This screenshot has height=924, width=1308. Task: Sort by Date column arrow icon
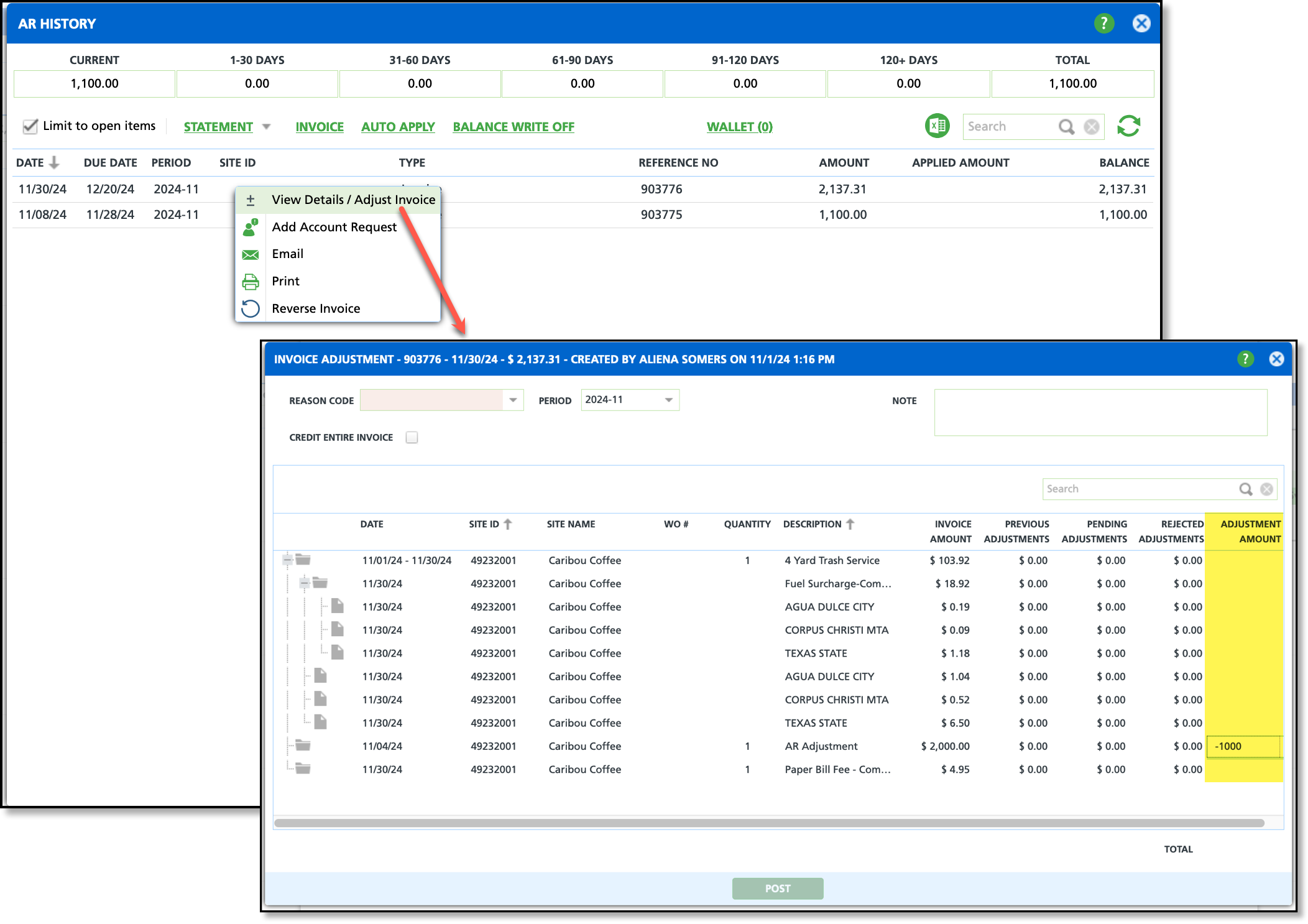(55, 162)
